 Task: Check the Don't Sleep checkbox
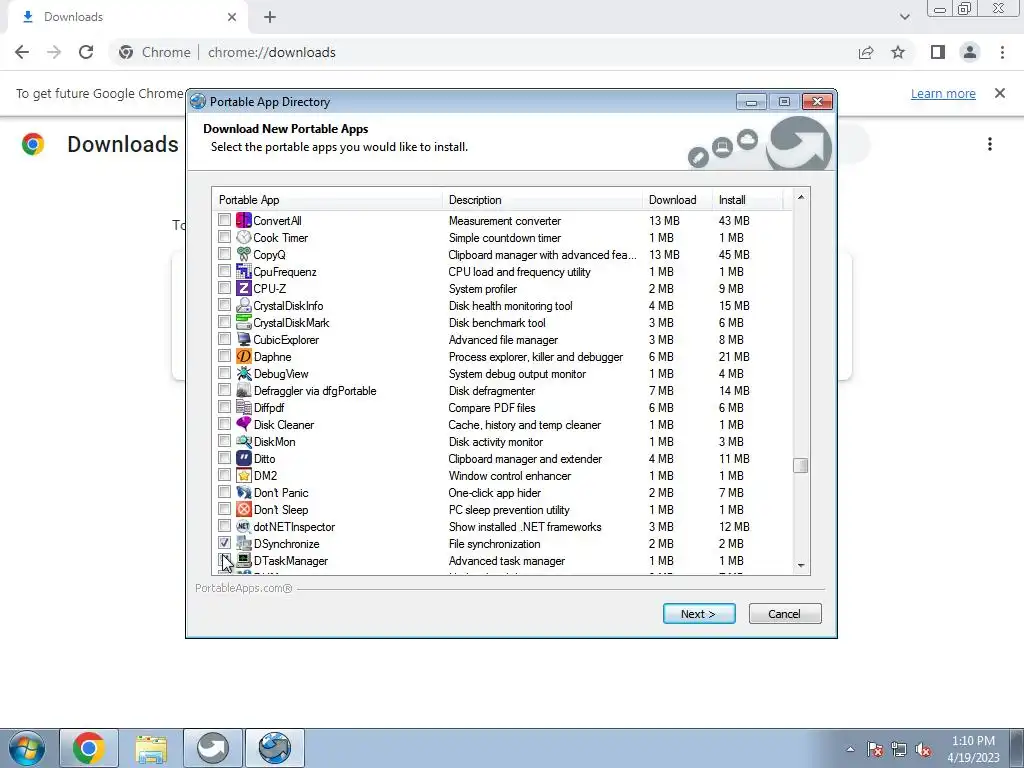[x=225, y=509]
